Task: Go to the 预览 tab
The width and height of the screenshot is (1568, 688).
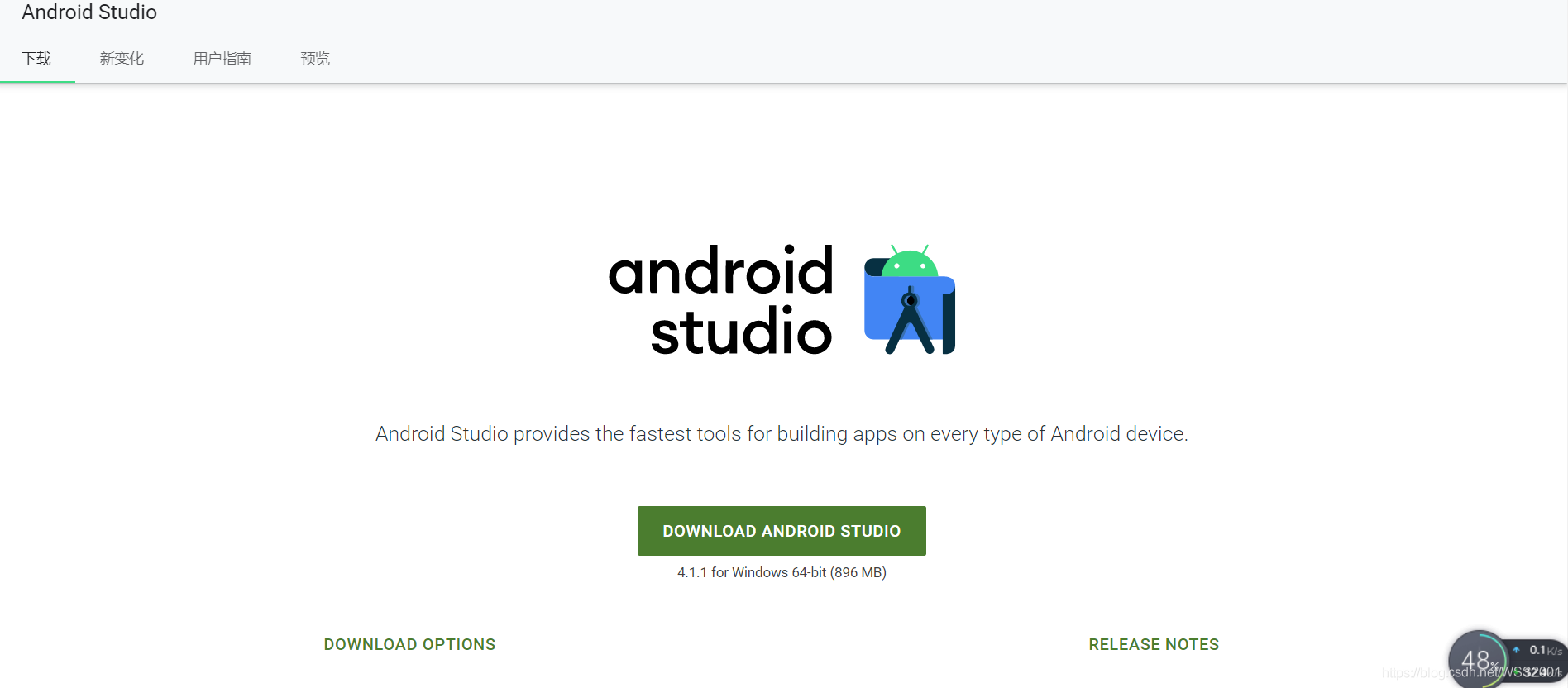Action: tap(315, 59)
